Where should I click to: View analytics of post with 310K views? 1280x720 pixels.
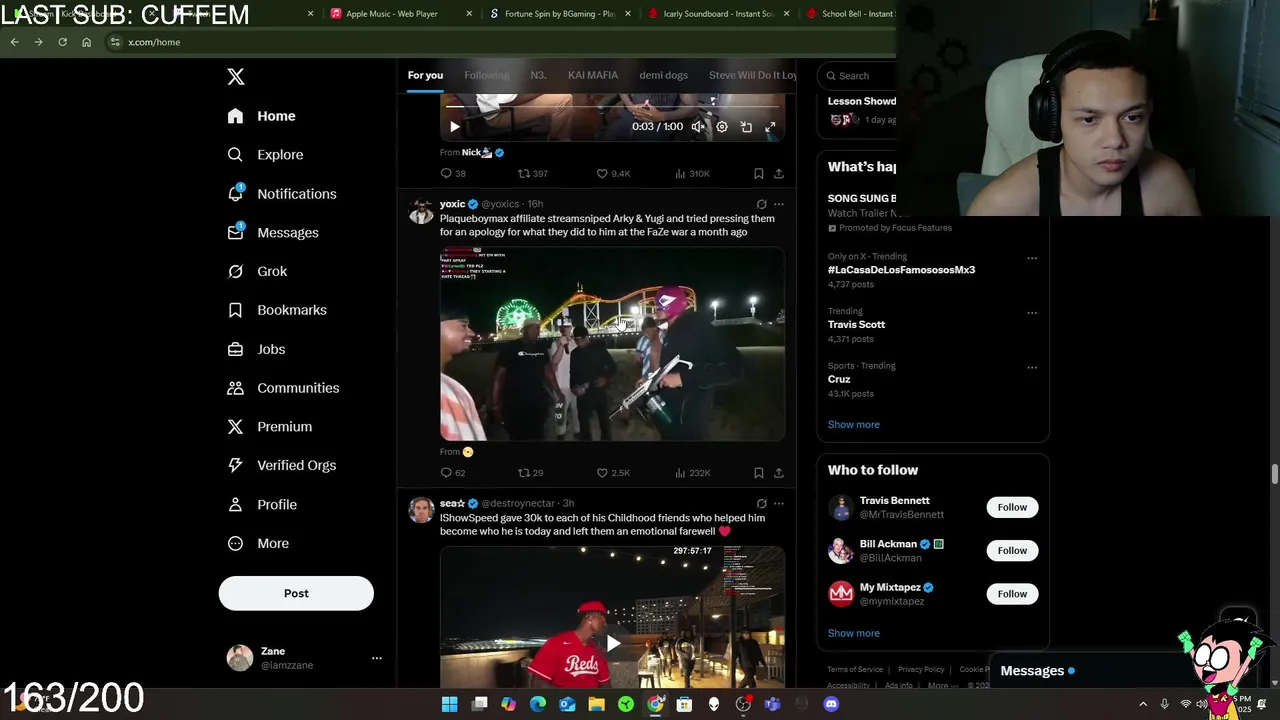click(692, 174)
